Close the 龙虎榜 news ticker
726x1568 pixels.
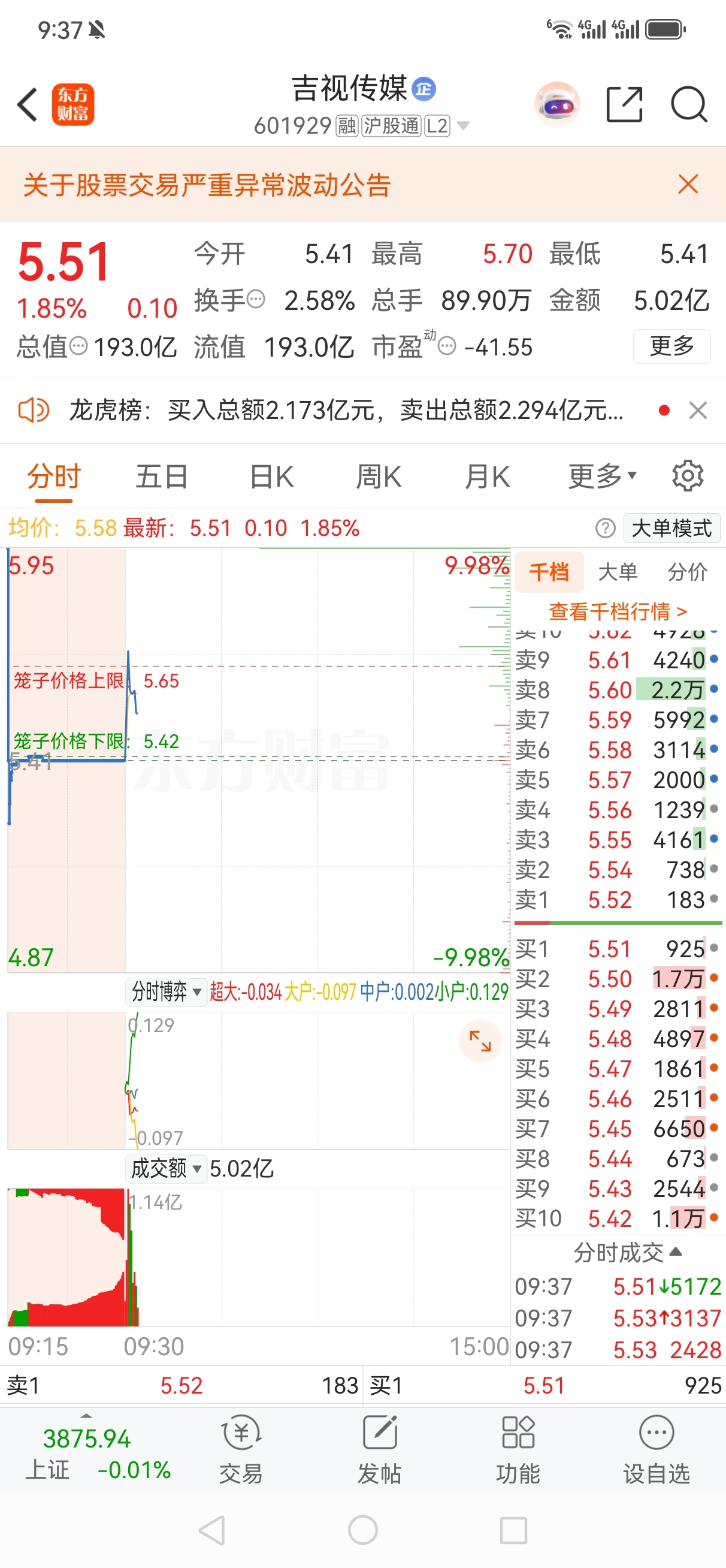click(x=698, y=410)
